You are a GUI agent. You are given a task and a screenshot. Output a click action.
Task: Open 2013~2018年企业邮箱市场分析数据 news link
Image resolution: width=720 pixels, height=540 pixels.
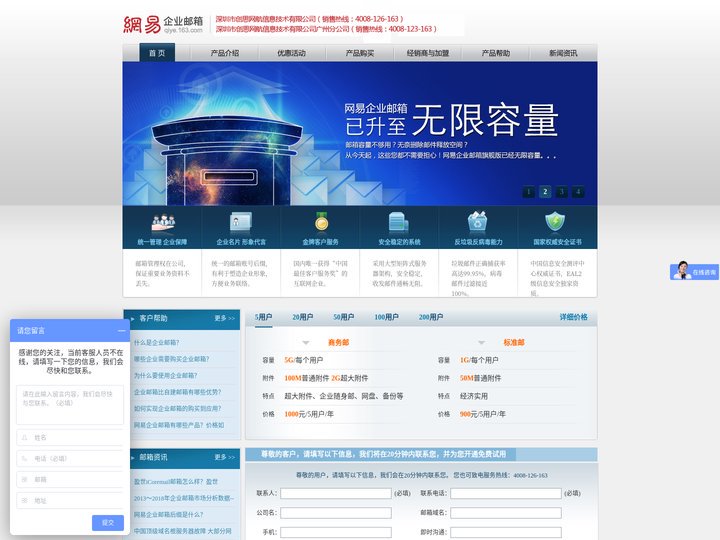(184, 498)
